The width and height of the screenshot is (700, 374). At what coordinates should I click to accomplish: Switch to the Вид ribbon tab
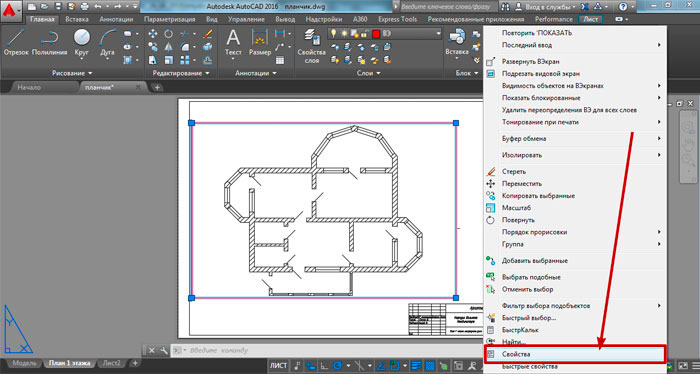(x=212, y=19)
